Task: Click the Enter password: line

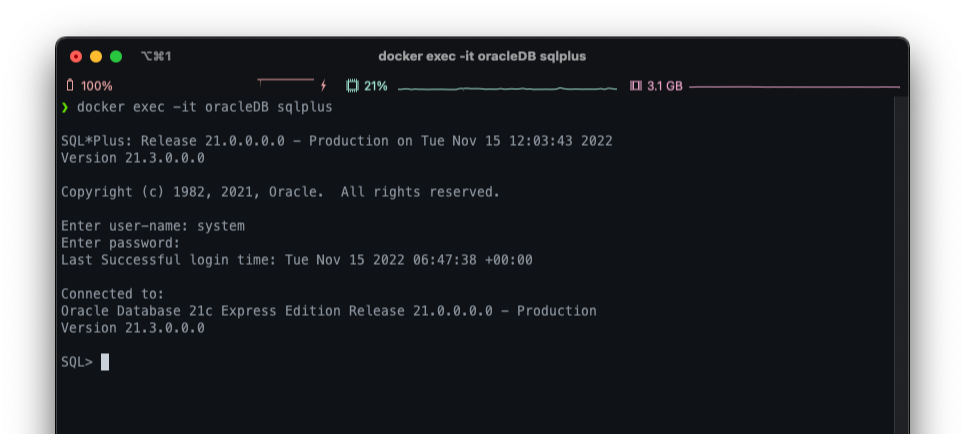Action: 121,243
